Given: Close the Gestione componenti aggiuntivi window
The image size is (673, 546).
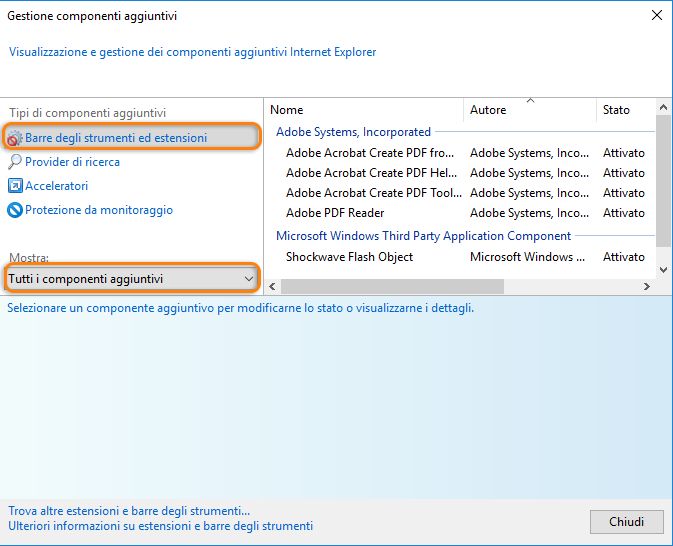Looking at the screenshot, I should click(656, 16).
